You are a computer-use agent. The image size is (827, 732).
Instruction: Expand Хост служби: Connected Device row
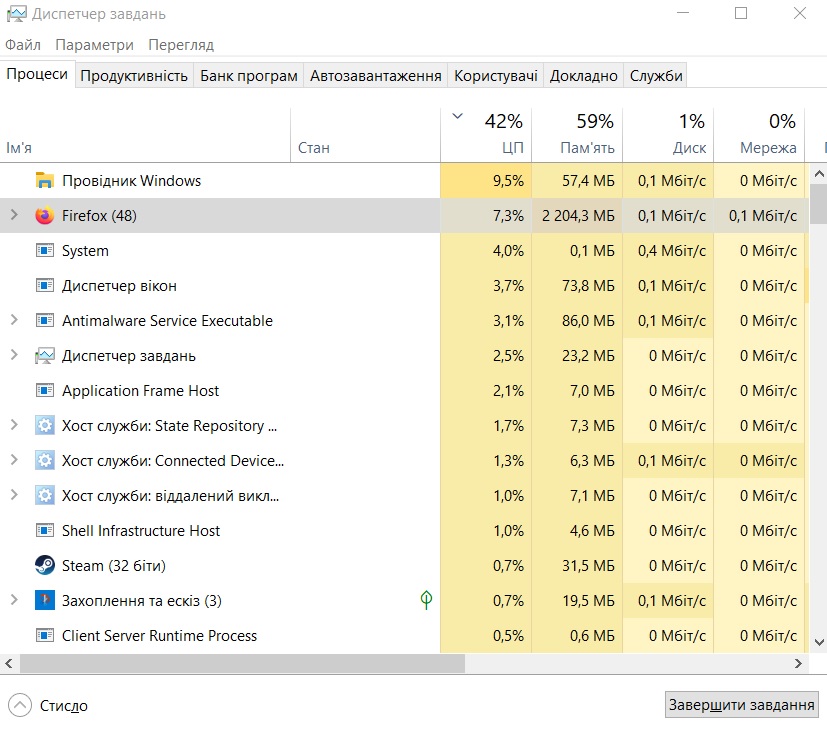point(14,460)
